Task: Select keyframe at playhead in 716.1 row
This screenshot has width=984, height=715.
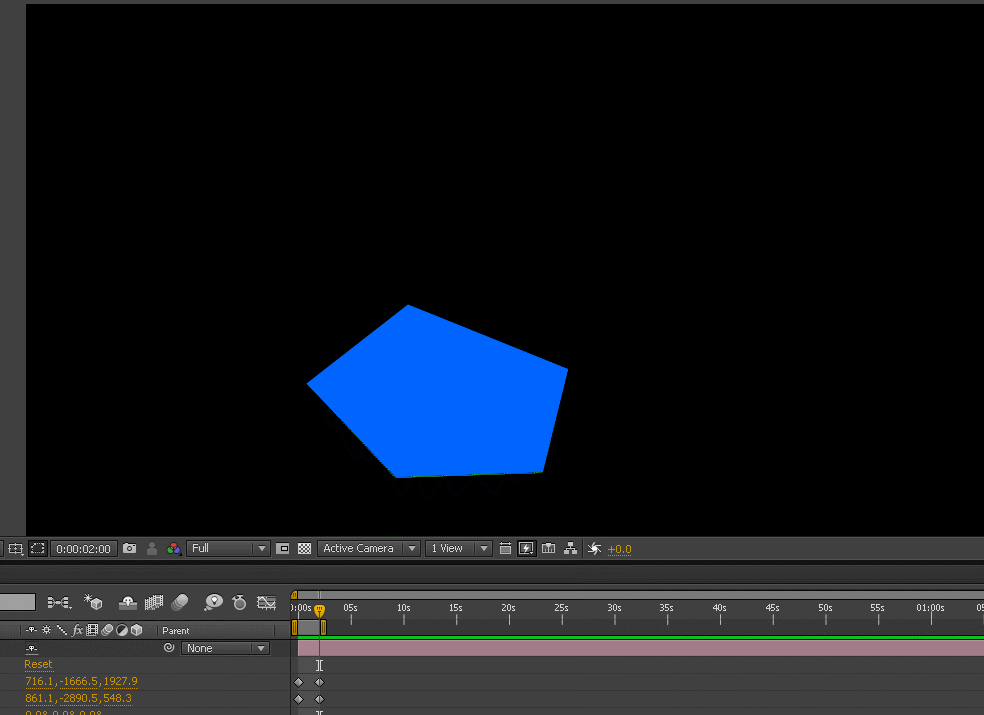Action: (319, 682)
